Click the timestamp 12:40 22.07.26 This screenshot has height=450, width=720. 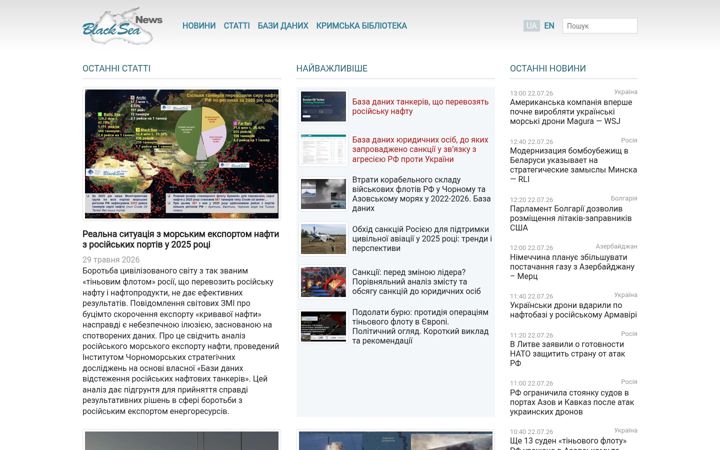click(531, 141)
